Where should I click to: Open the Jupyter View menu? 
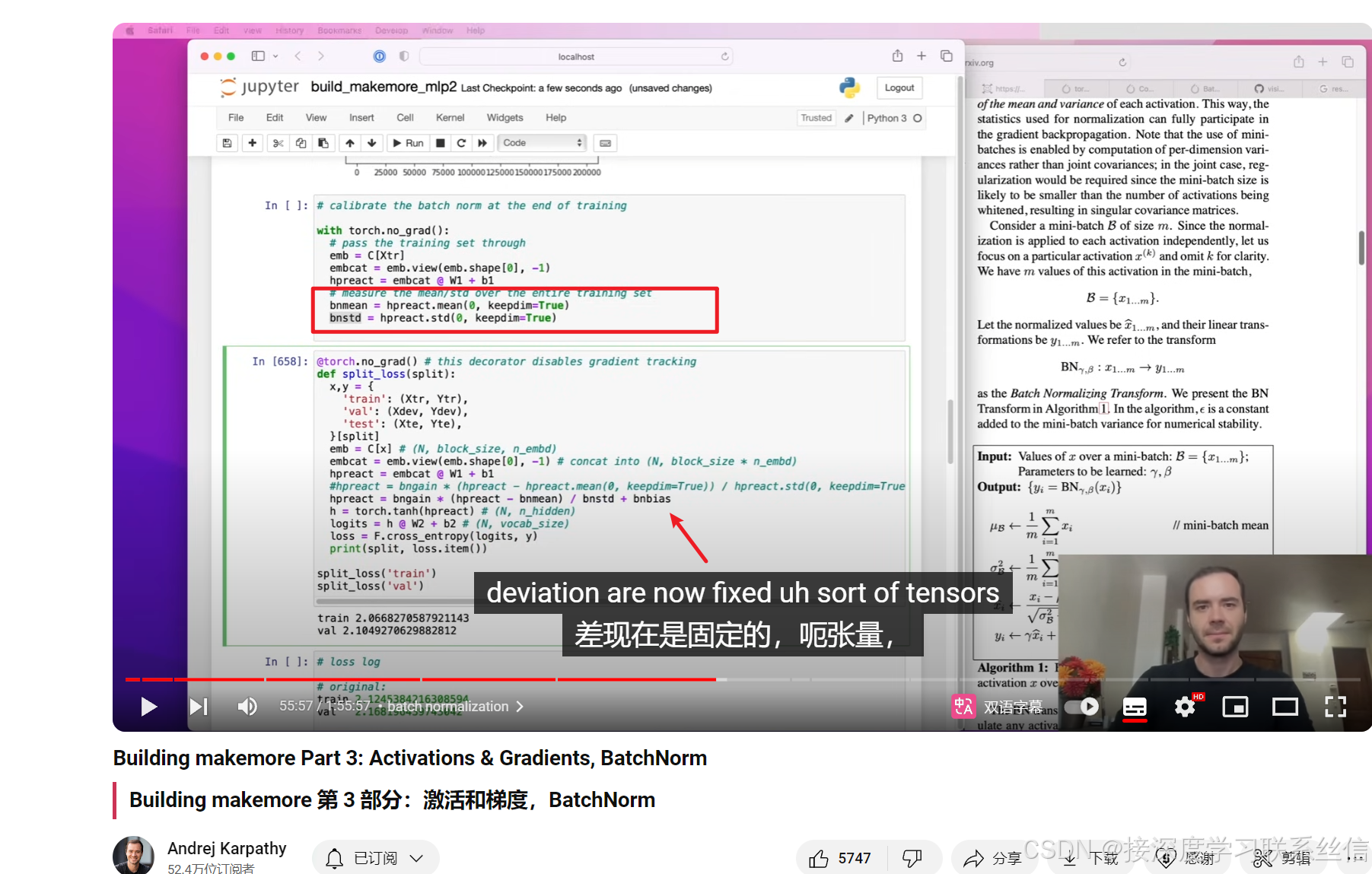(x=316, y=118)
